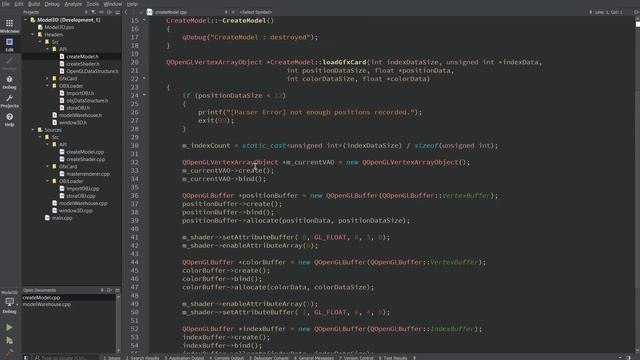640x360 pixels.
Task: Open the Build menu
Action: pos(34,4)
